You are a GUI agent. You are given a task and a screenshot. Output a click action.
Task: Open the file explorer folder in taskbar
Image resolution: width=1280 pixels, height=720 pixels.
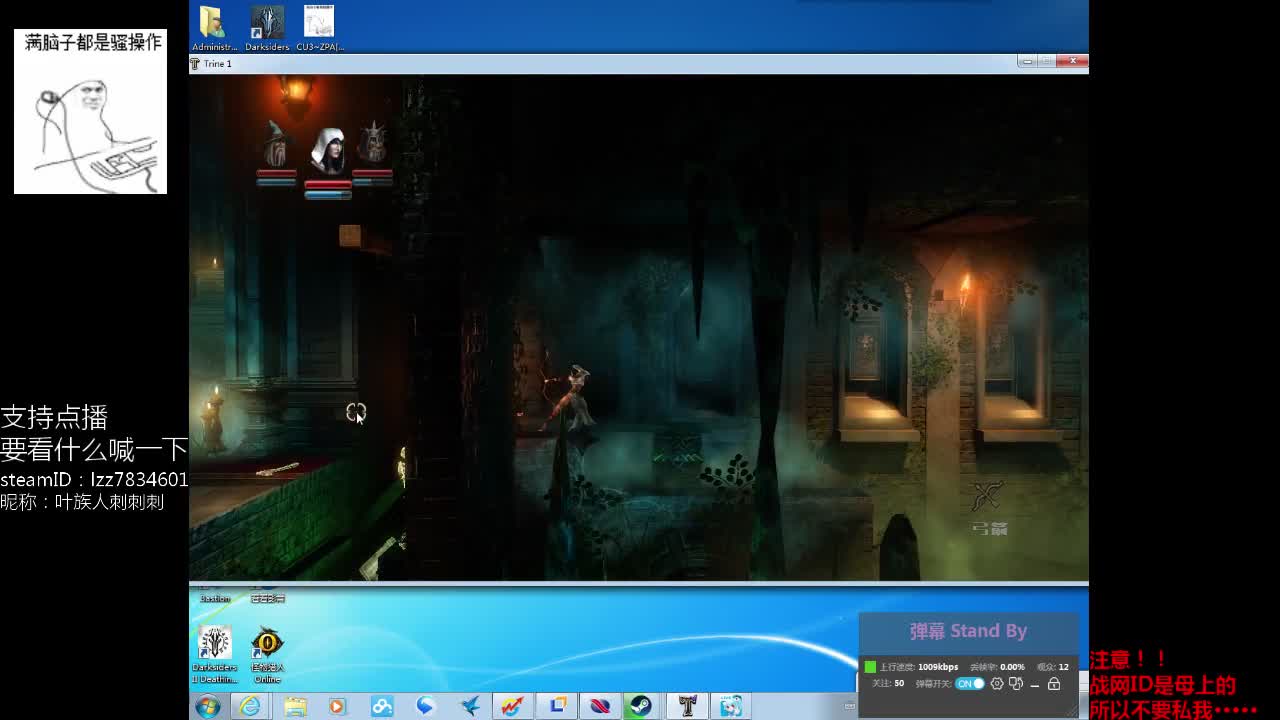tap(294, 707)
